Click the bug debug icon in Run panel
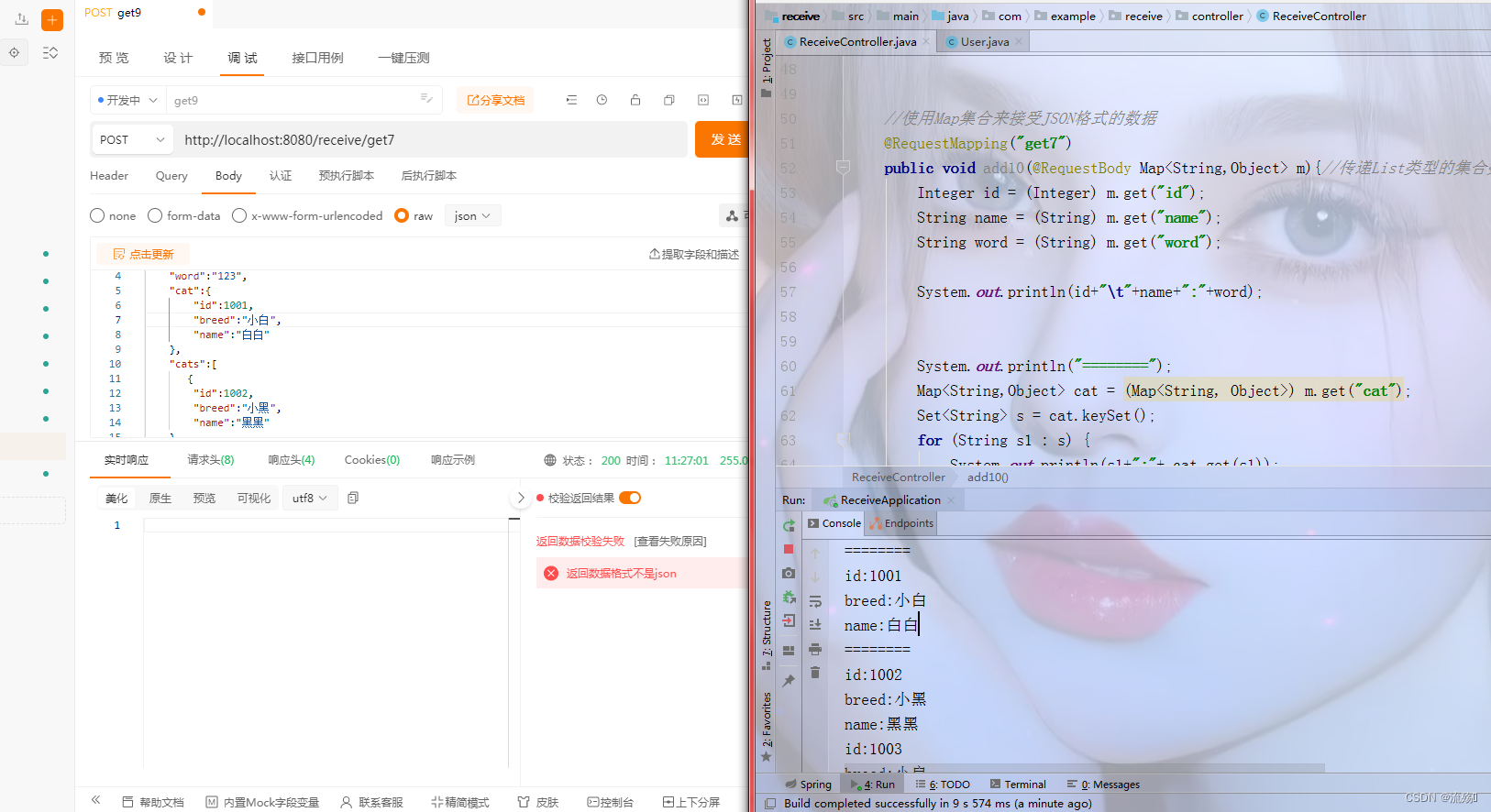This screenshot has width=1491, height=812. point(789,597)
